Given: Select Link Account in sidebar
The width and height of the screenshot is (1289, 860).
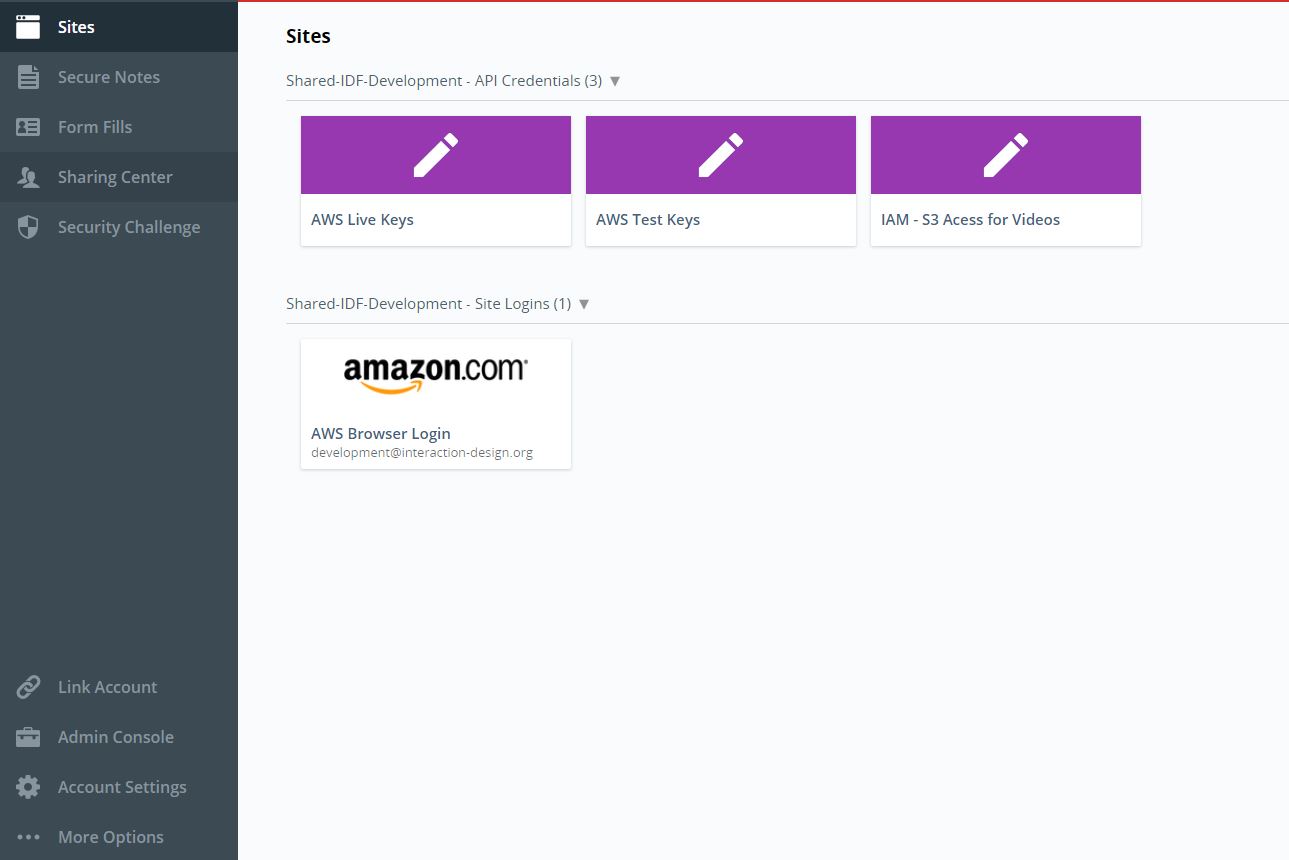Looking at the screenshot, I should point(119,687).
